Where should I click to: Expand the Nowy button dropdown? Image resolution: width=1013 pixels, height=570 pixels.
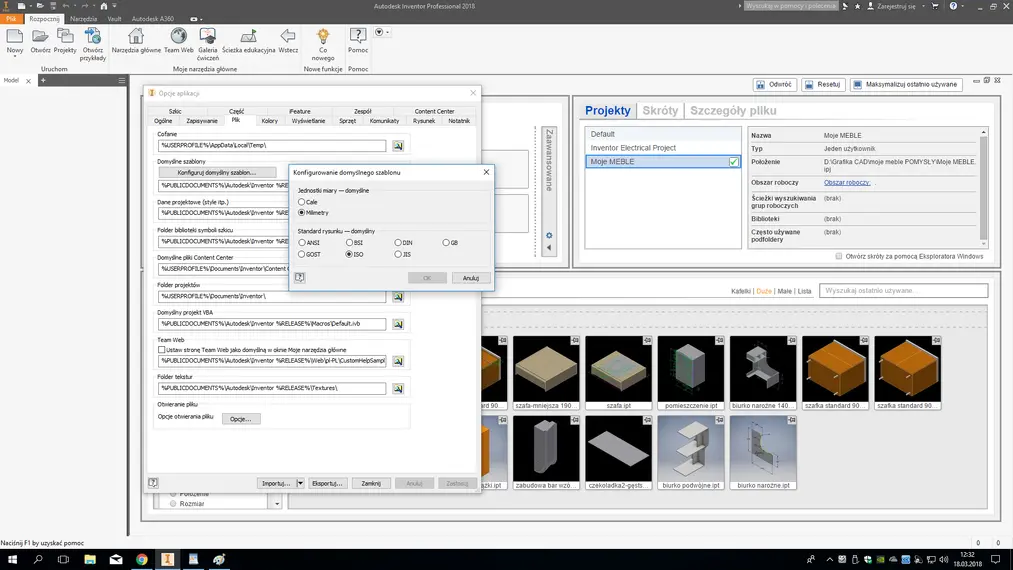click(x=14, y=58)
